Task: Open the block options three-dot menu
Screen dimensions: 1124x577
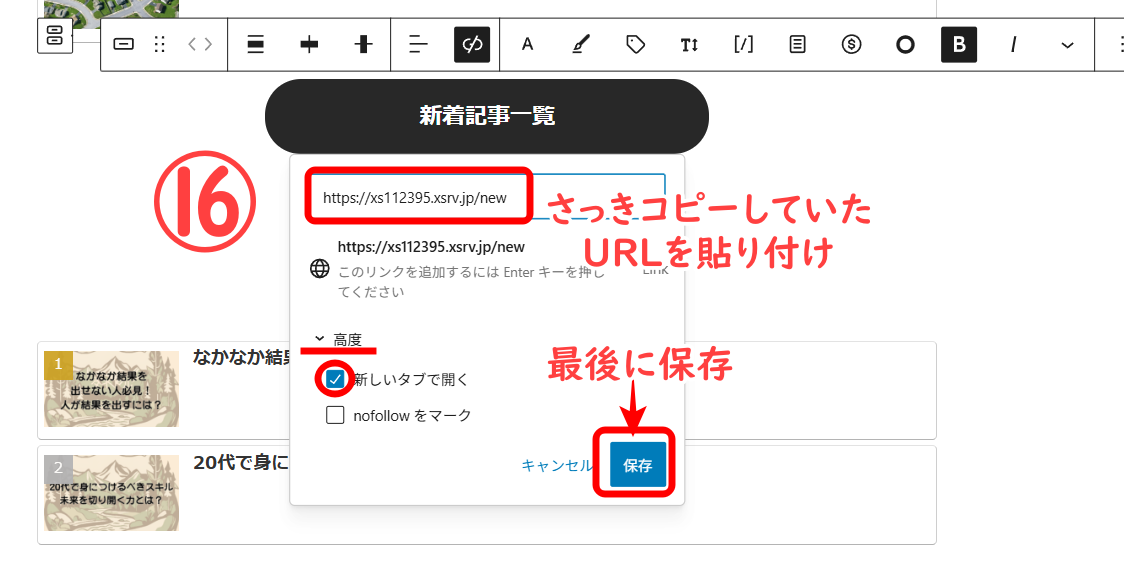Action: (1117, 45)
